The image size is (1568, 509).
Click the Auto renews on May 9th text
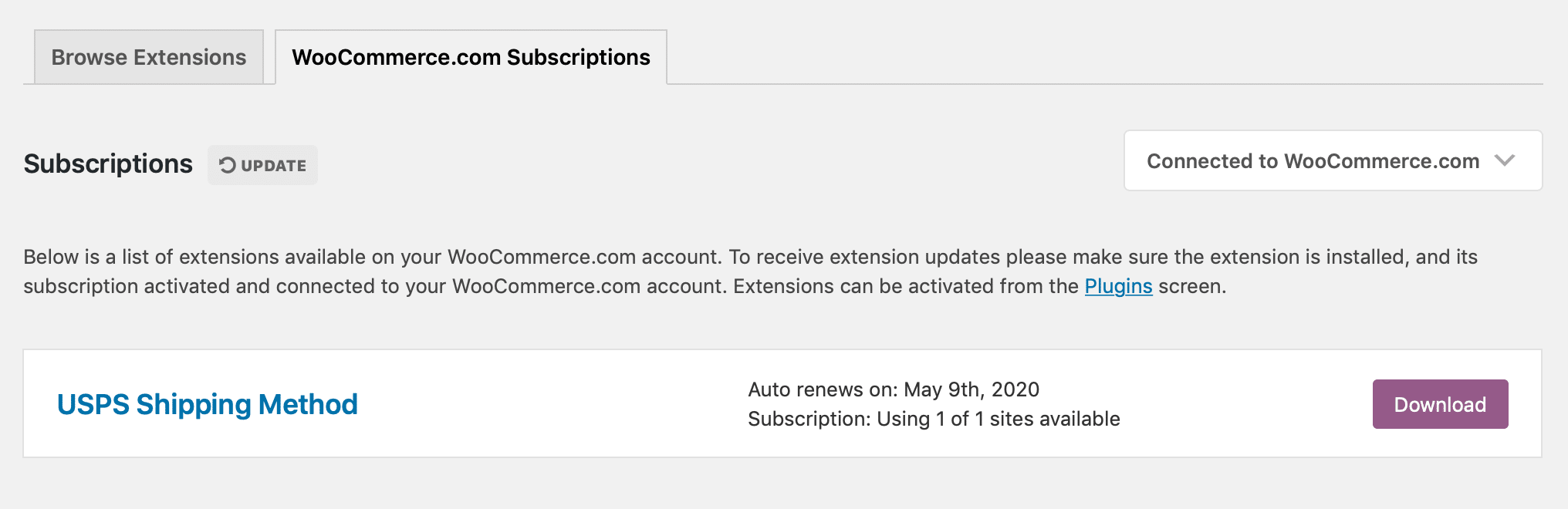pos(823,389)
